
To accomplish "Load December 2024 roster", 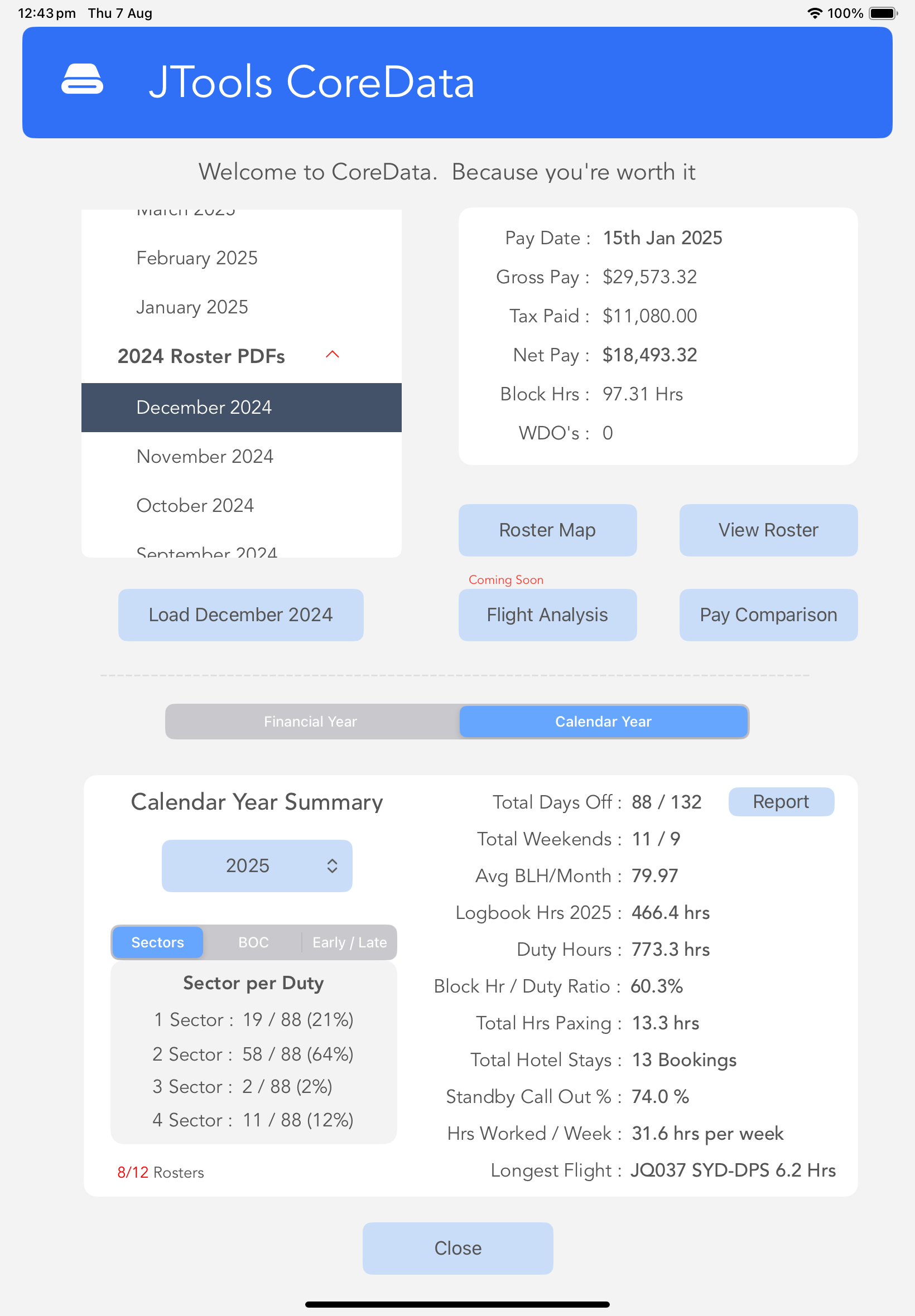I will coord(240,614).
